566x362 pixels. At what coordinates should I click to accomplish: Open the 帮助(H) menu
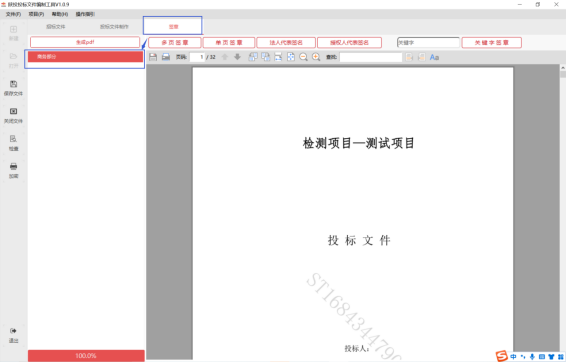tap(60, 14)
